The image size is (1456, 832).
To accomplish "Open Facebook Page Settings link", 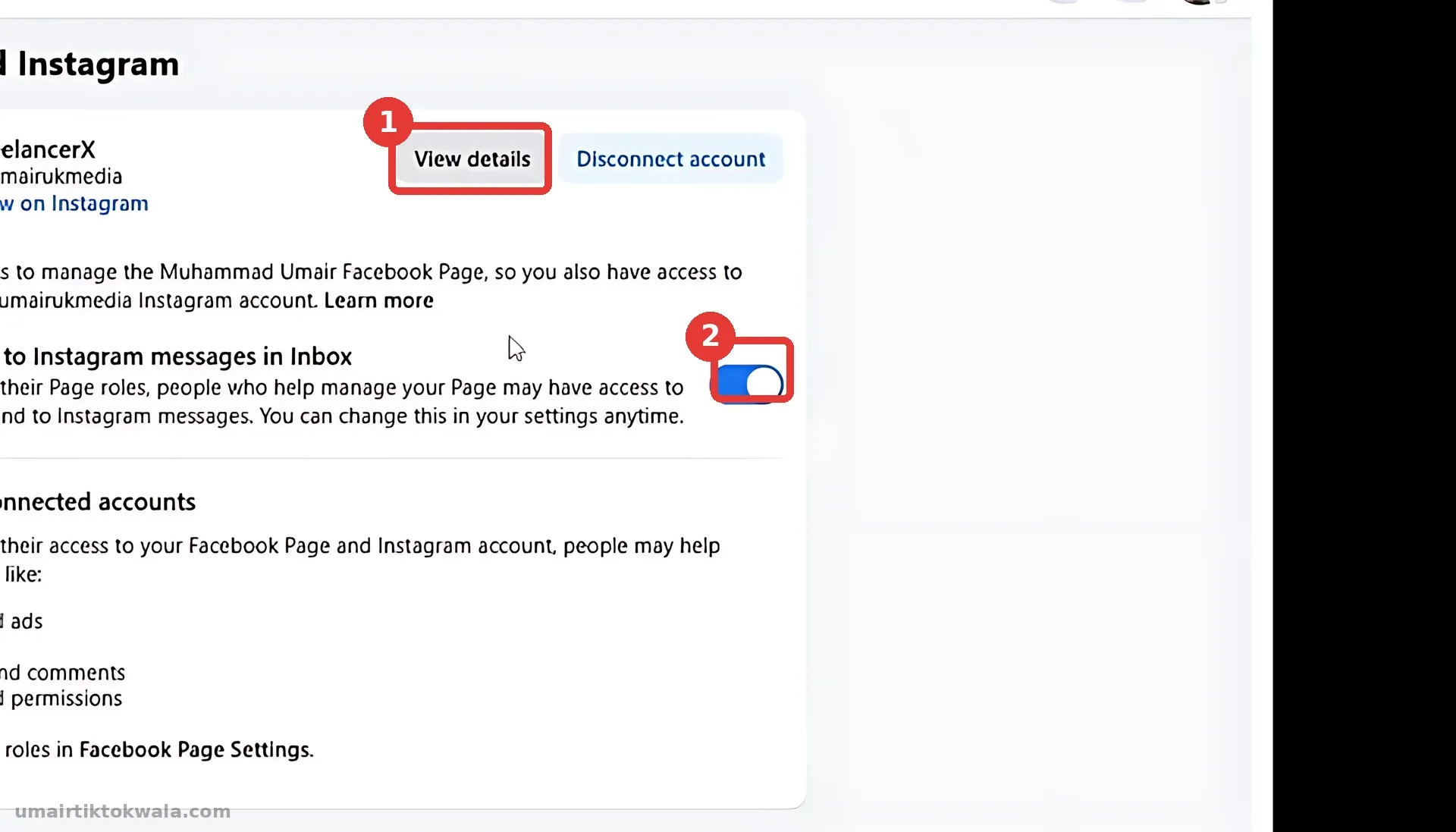I will point(196,749).
